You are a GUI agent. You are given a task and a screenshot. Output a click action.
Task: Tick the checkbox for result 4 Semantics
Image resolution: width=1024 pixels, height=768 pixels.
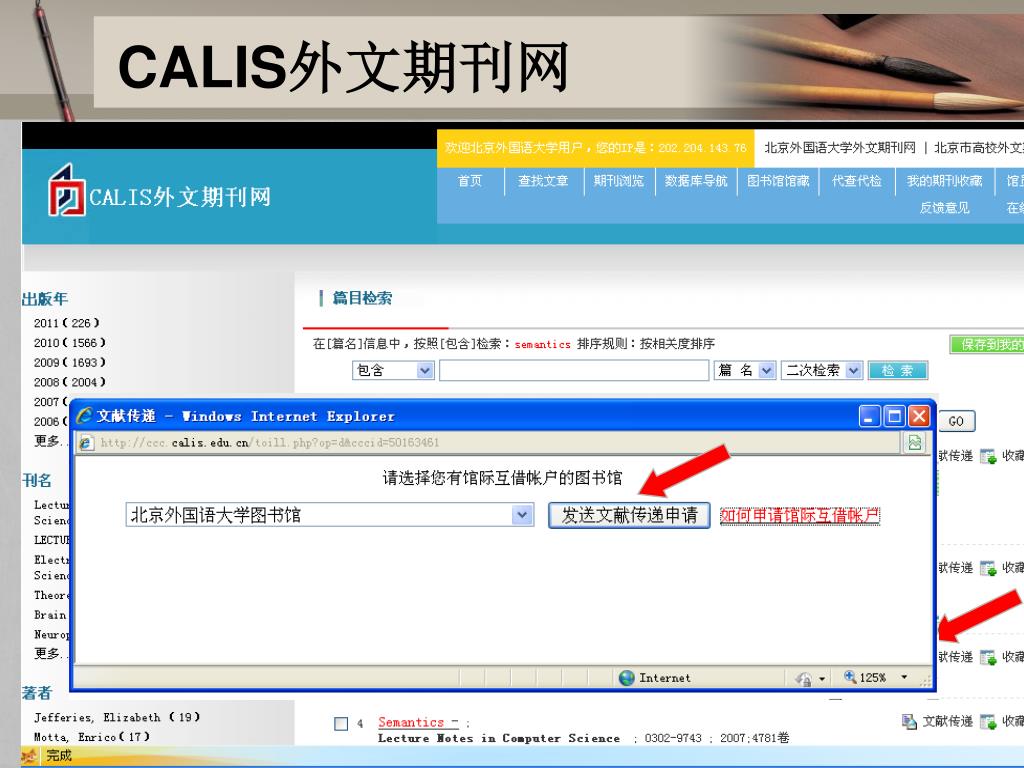click(341, 724)
